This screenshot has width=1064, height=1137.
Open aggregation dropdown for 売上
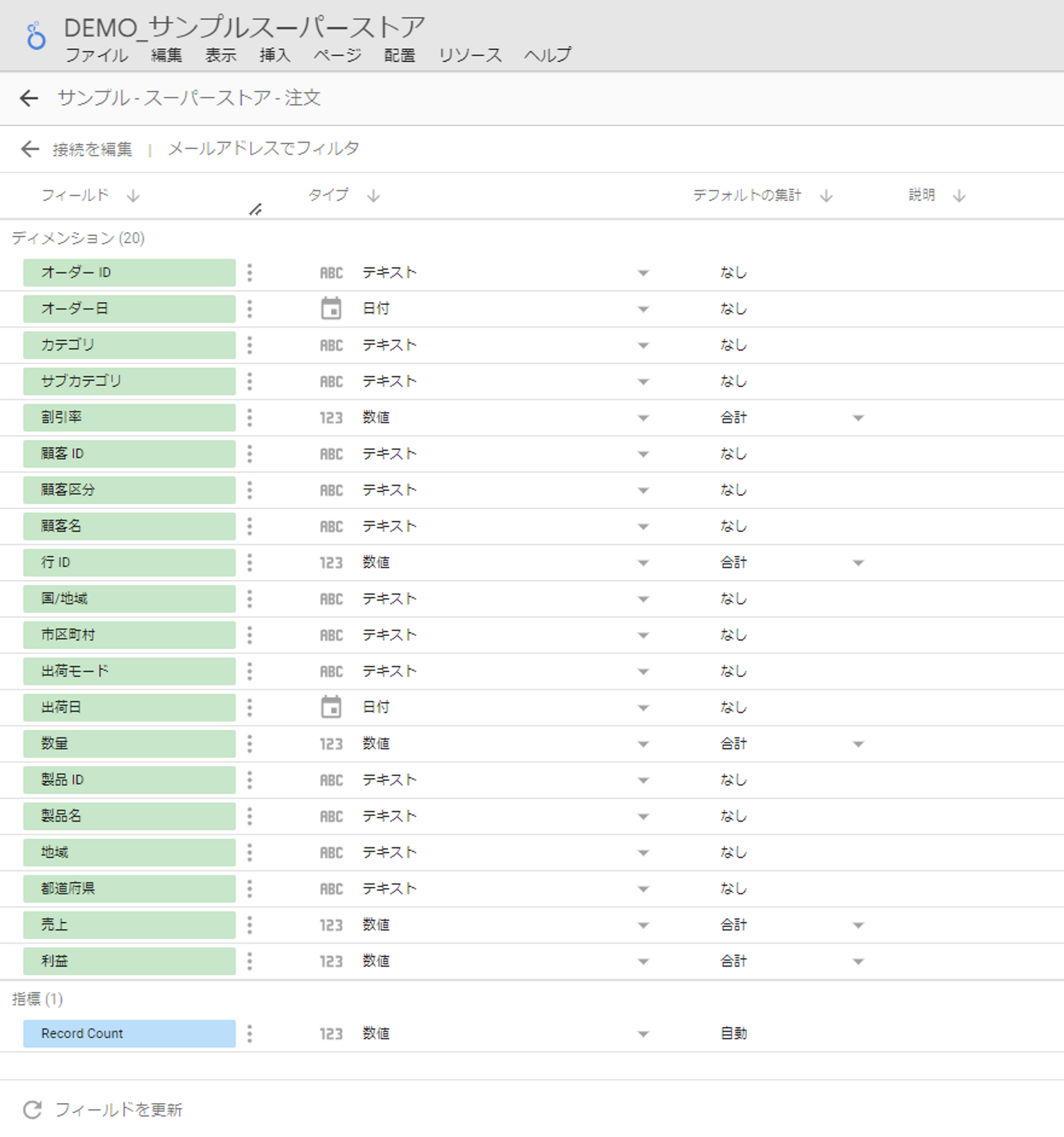(x=858, y=925)
